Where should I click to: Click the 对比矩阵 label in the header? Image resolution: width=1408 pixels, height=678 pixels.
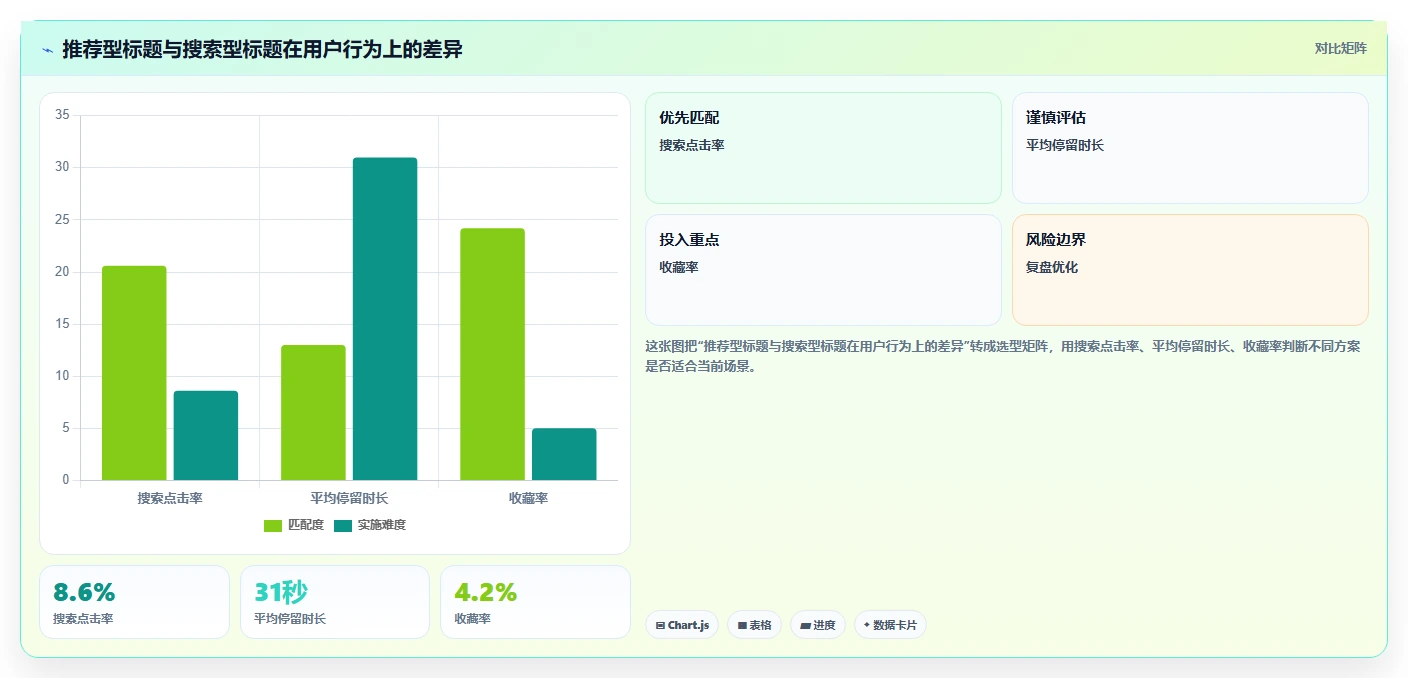click(x=1340, y=48)
